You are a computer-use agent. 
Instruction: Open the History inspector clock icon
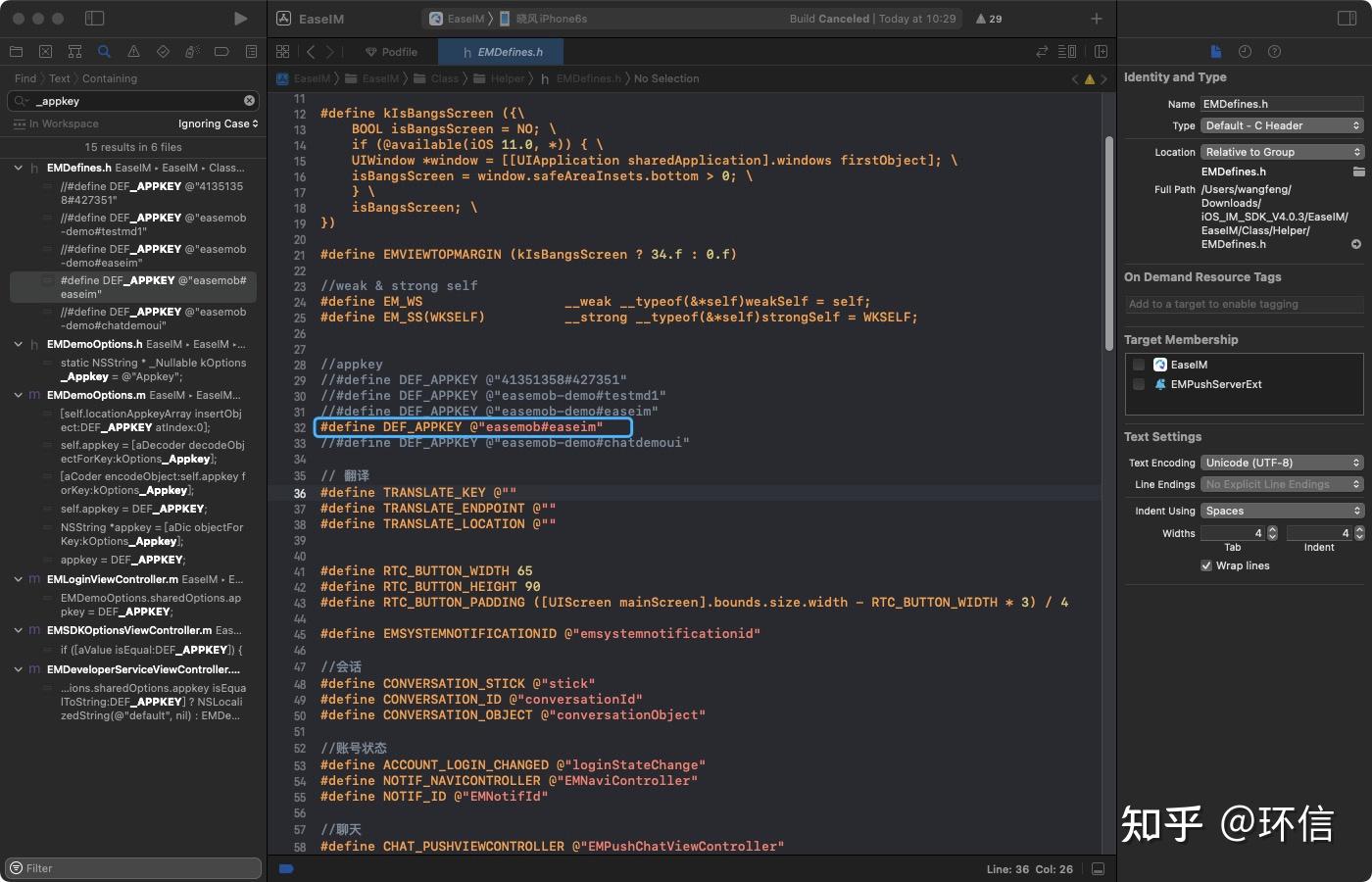point(1245,52)
